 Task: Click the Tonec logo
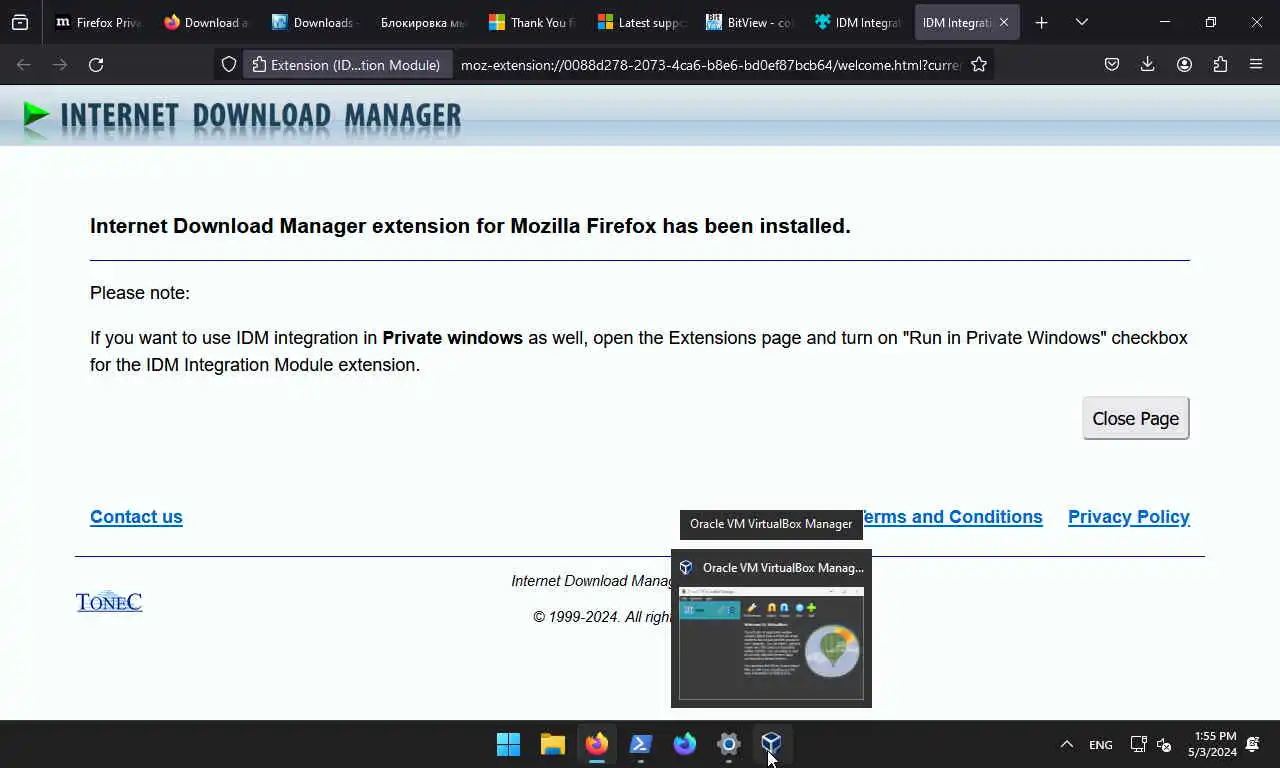(x=109, y=601)
